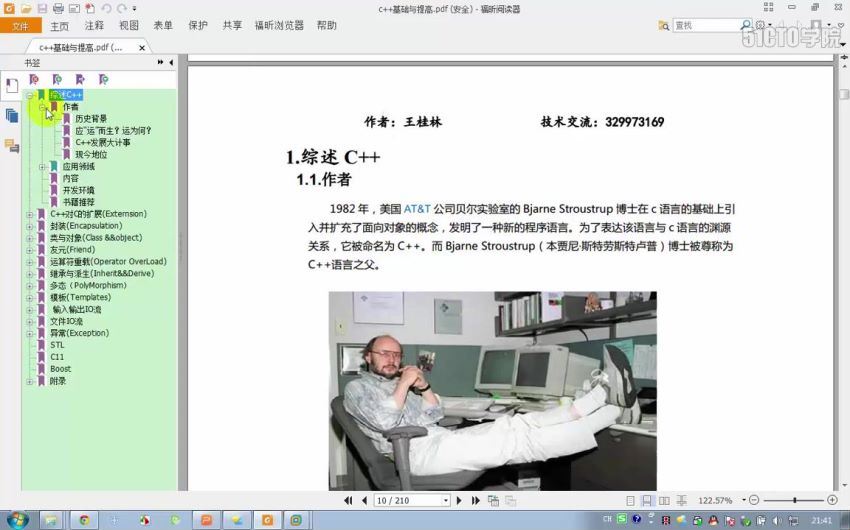Go to the first page button
Screen dimensions: 850x530
click(x=348, y=501)
